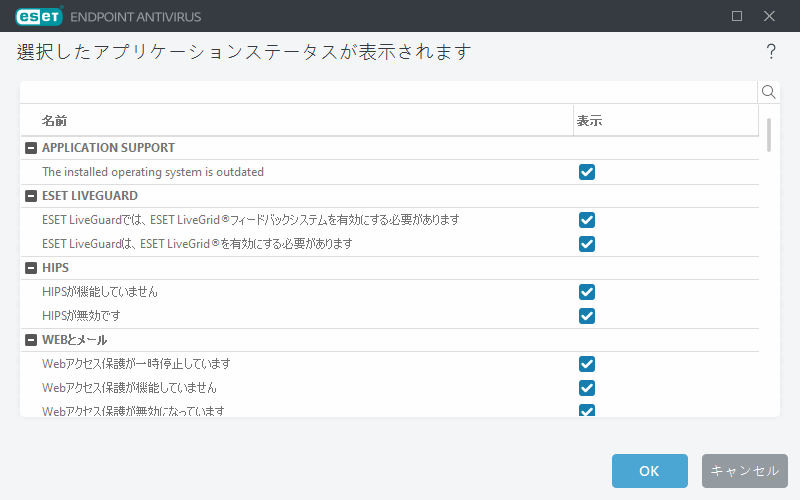The image size is (800, 500).
Task: Uncheck the outdated operating system status checkbox
Action: pos(587,172)
